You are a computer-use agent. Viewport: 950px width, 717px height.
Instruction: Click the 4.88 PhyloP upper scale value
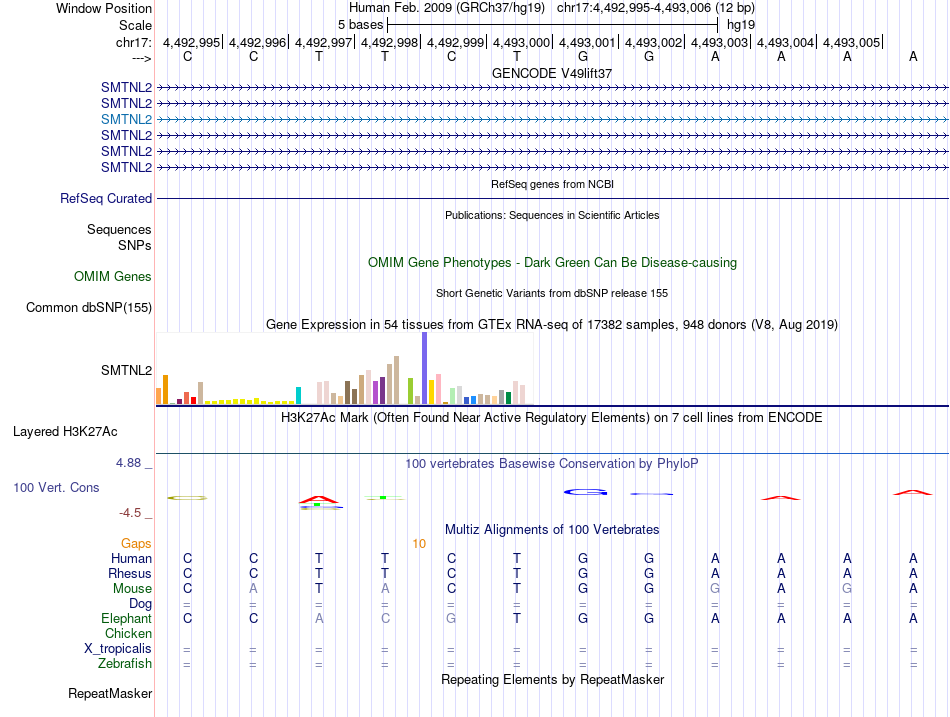pyautogui.click(x=128, y=463)
